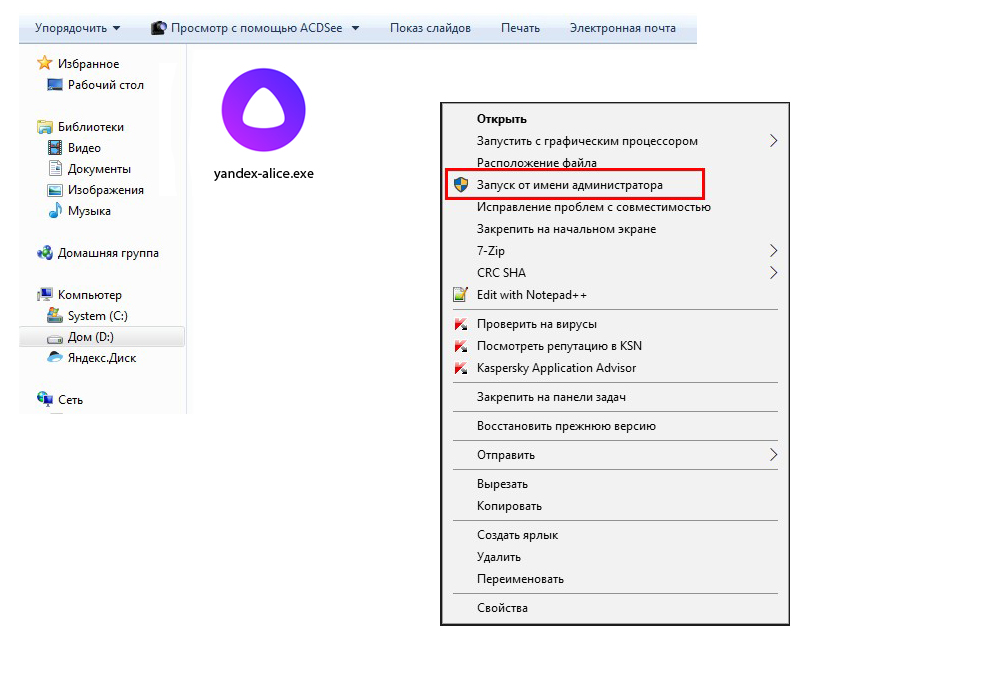Select the yandex-alice.exe purple icon
The height and width of the screenshot is (700, 1000).
pyautogui.click(x=263, y=111)
